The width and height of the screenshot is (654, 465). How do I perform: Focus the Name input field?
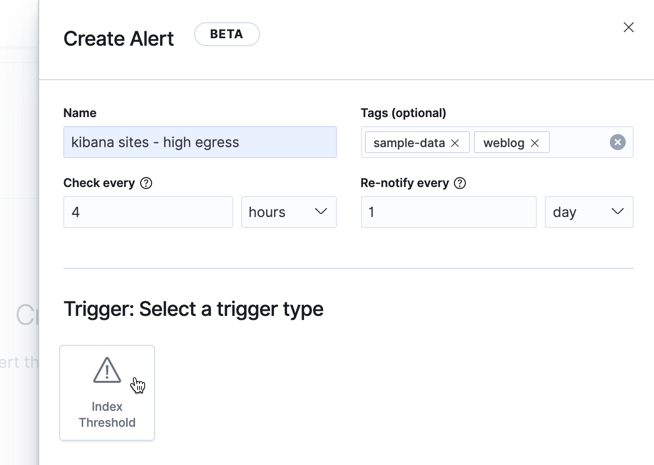coord(200,142)
